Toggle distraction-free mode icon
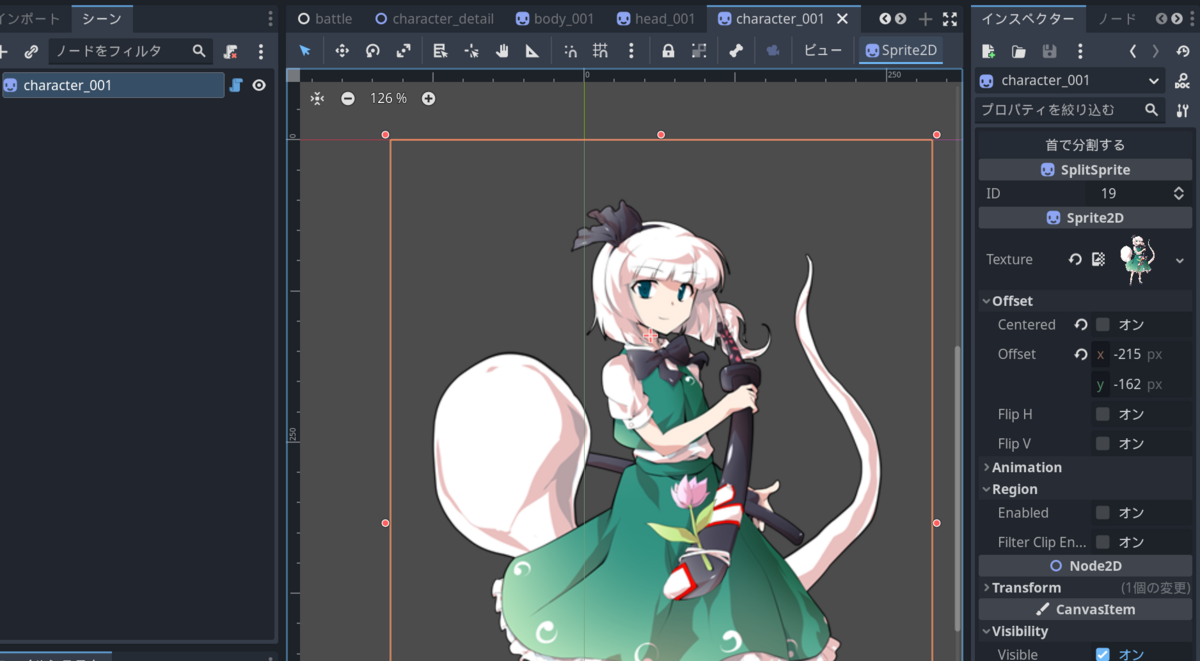1200x661 pixels. [x=949, y=19]
